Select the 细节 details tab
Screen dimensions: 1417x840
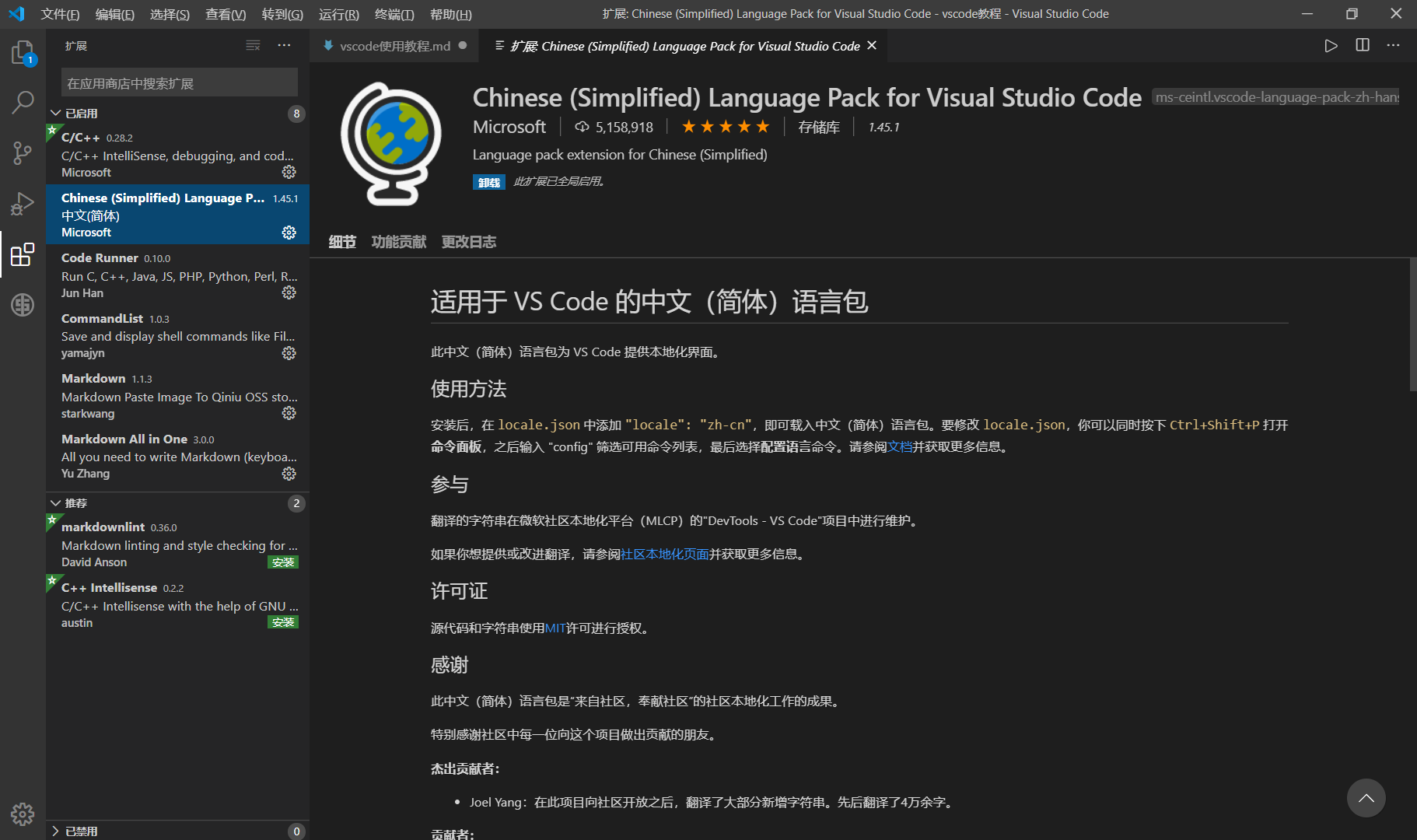[x=342, y=242]
